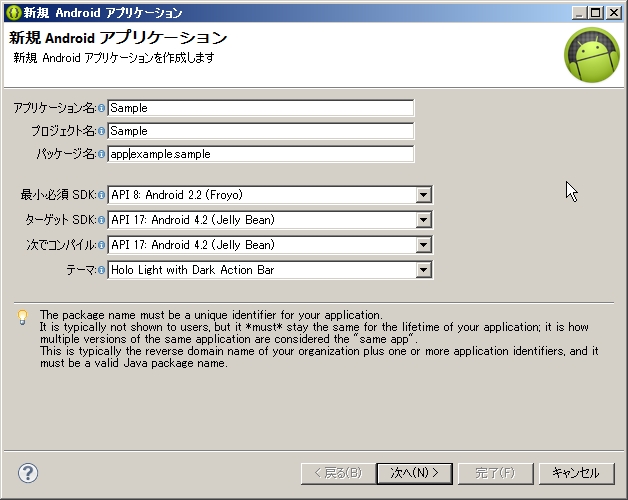Viewport: 628px width, 500px height.
Task: Click the キャンセル button
Action: pos(576,474)
